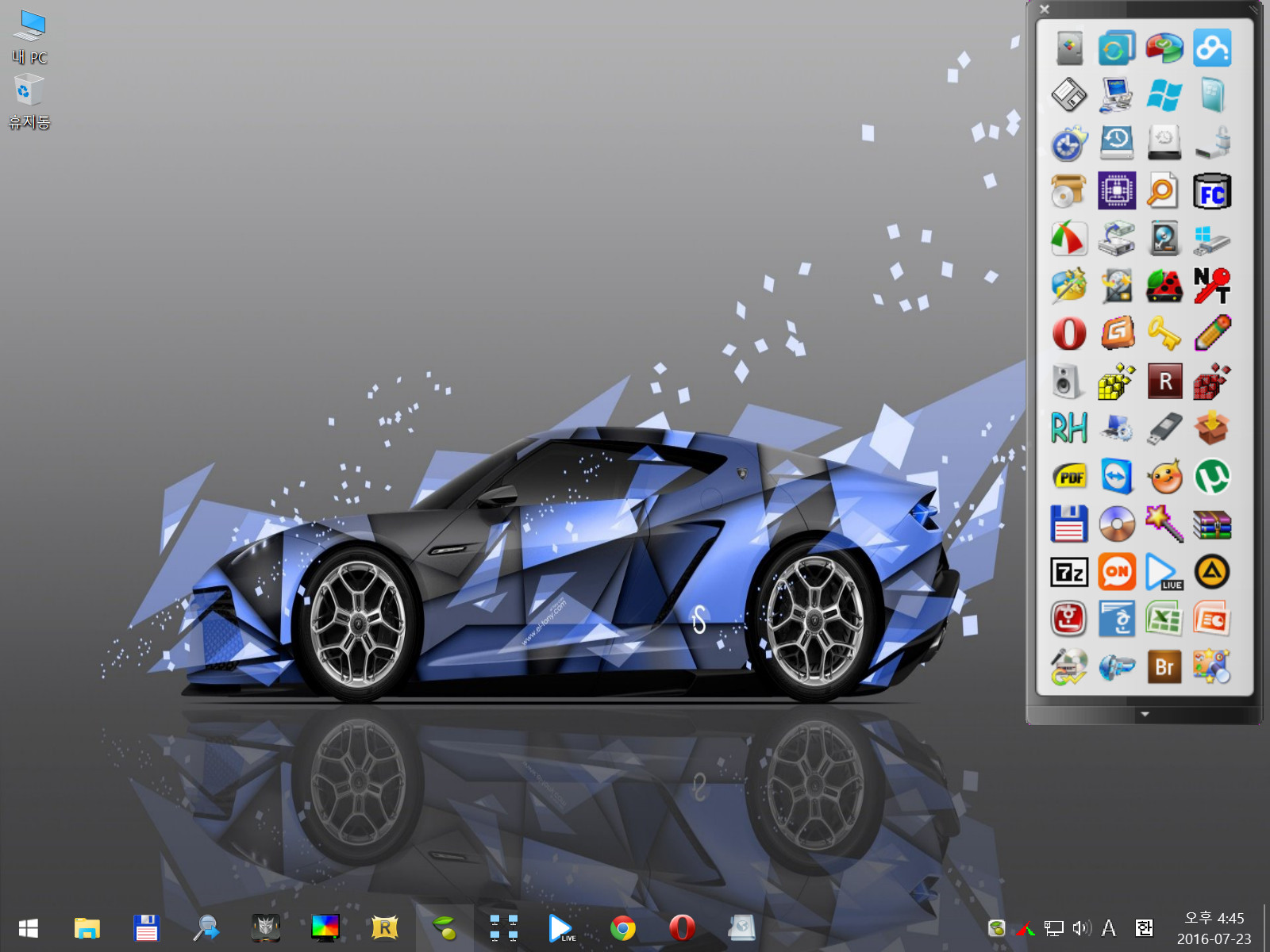Launch the black floppy diskette icon
This screenshot has width=1270, height=952.
click(1069, 96)
